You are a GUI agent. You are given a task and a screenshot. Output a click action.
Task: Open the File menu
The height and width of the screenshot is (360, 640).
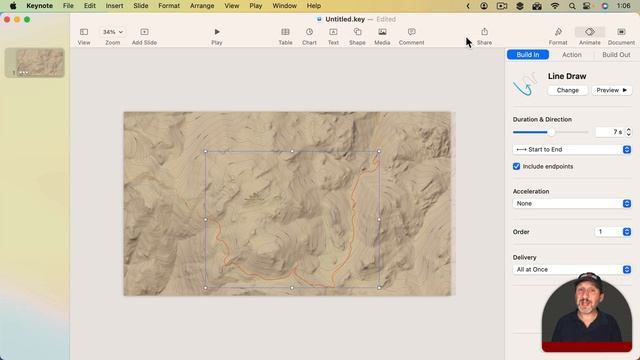click(68, 6)
